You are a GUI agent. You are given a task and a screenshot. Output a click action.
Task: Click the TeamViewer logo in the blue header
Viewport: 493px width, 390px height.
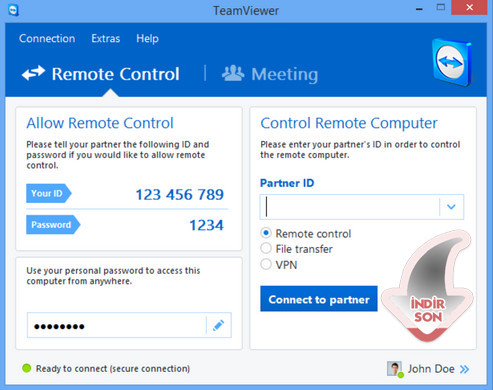pos(452,62)
